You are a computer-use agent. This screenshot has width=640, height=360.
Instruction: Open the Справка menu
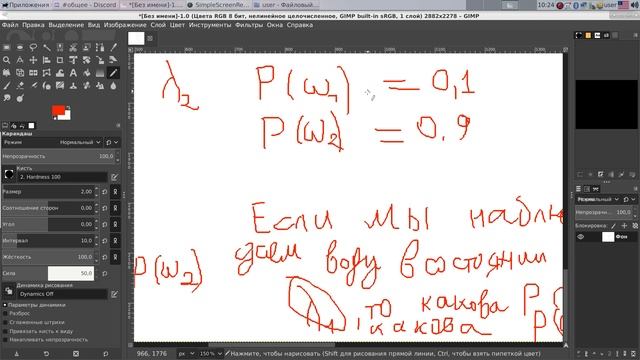click(x=300, y=25)
